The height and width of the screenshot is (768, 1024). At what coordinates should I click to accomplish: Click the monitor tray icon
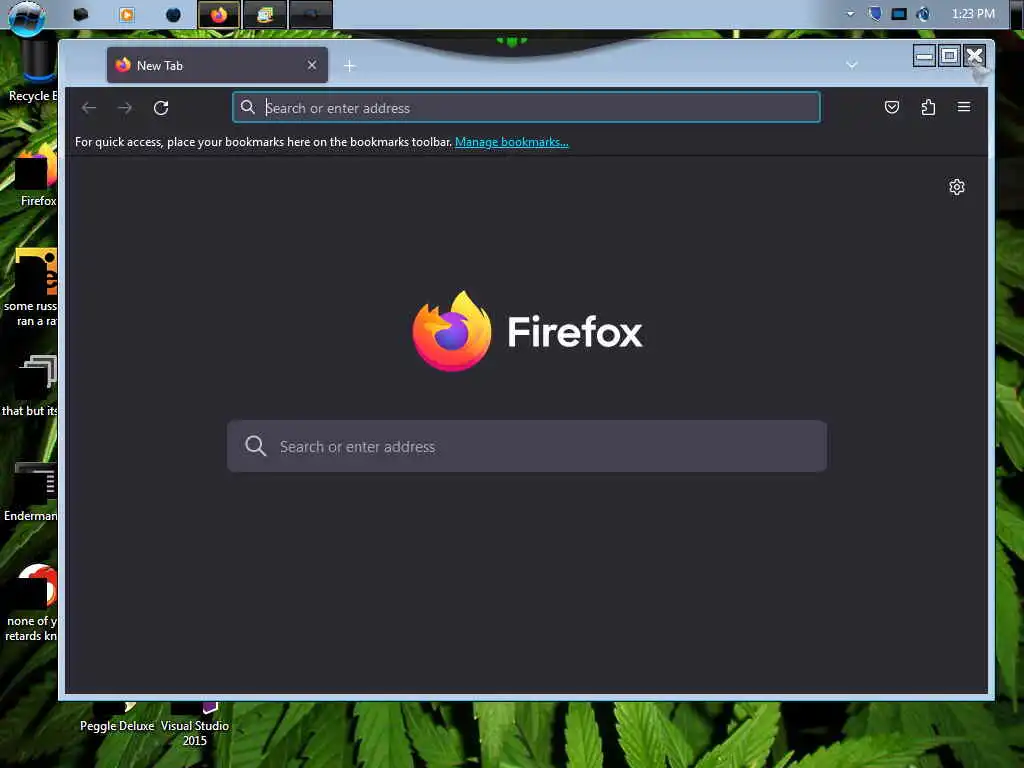(x=899, y=14)
